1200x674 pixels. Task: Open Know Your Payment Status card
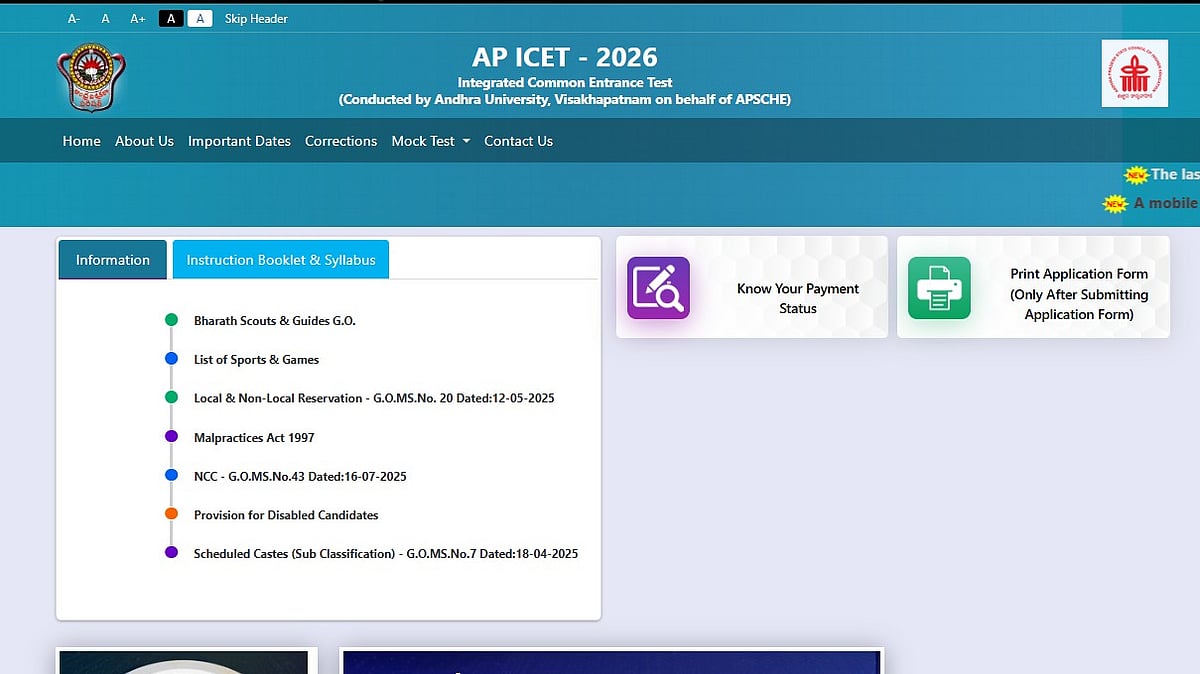797,298
